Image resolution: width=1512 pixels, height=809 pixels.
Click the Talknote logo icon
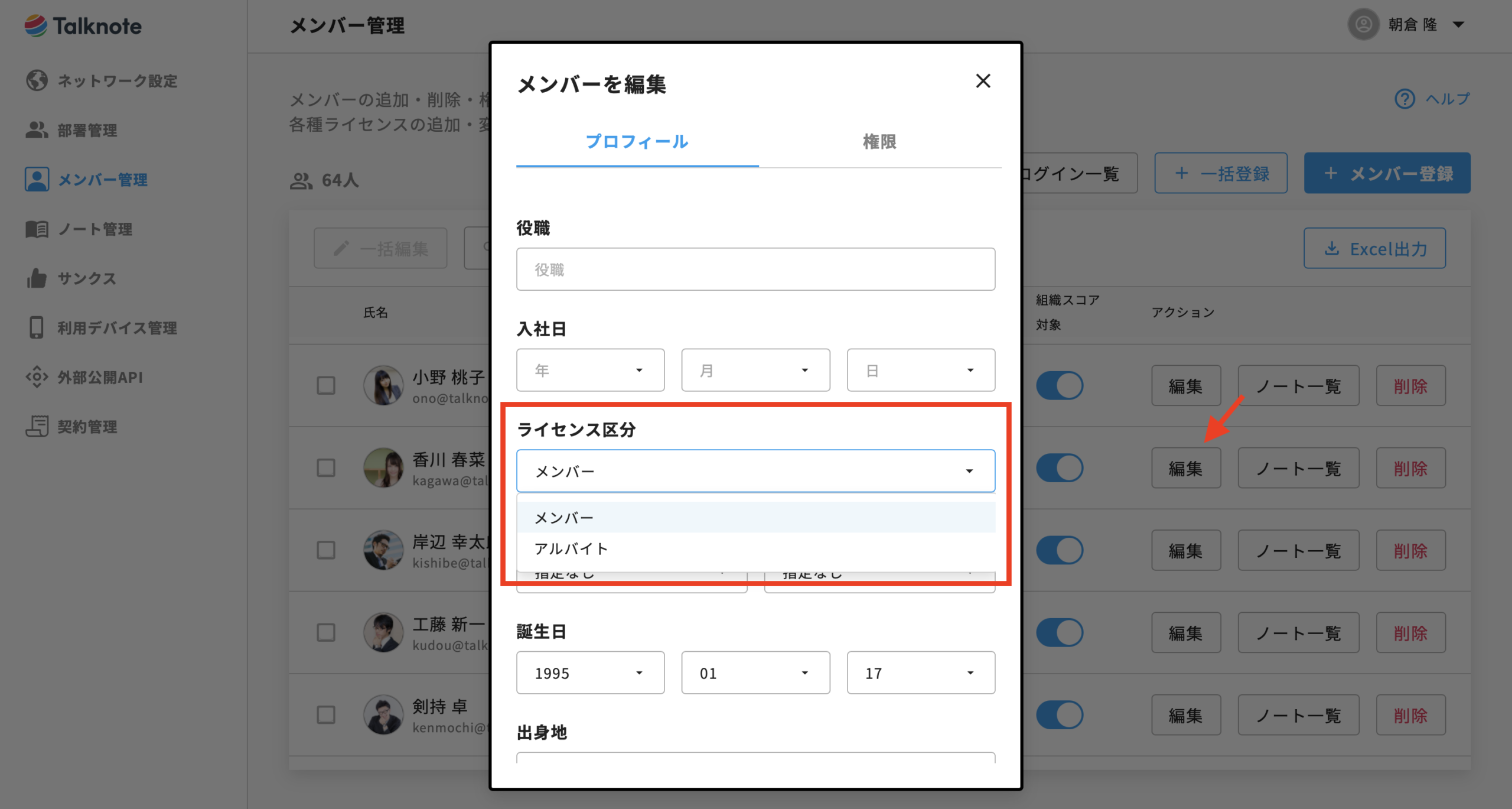click(35, 25)
